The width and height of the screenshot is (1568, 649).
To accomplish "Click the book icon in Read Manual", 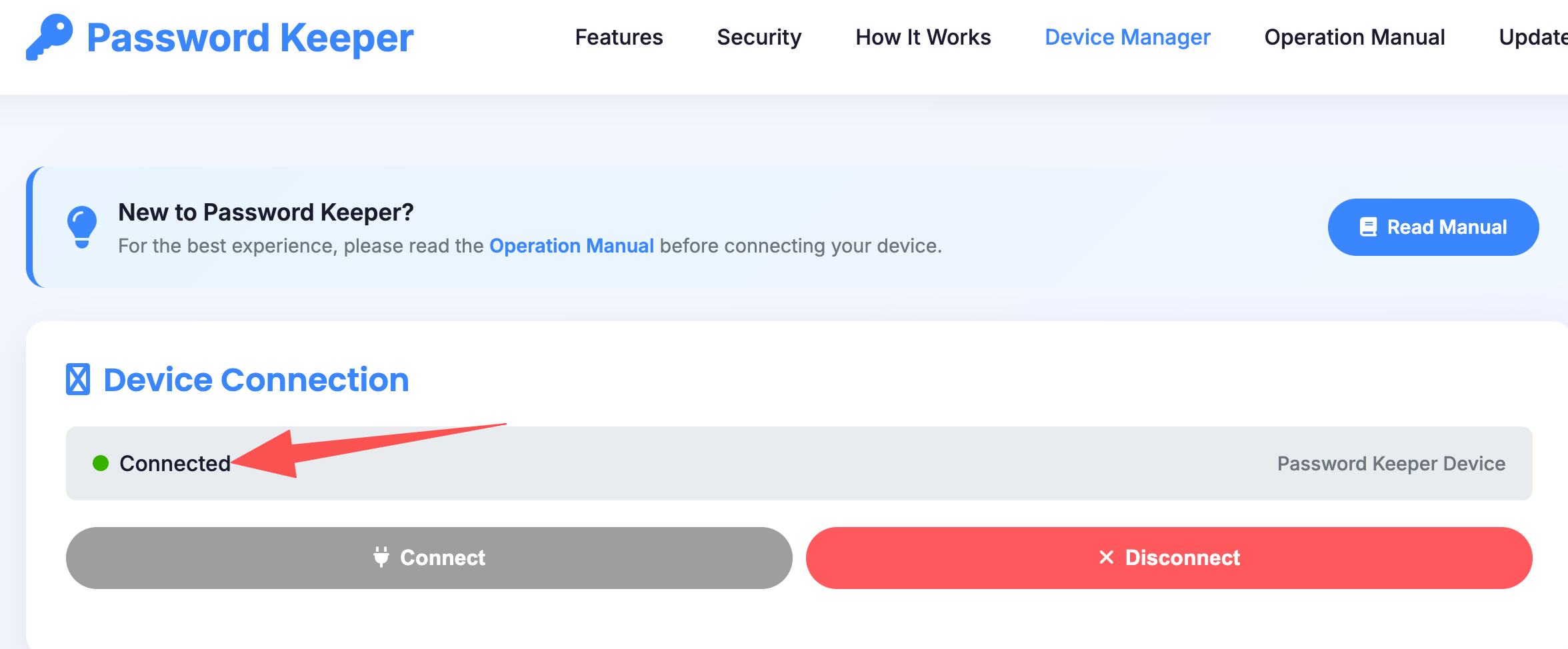I will coord(1368,227).
